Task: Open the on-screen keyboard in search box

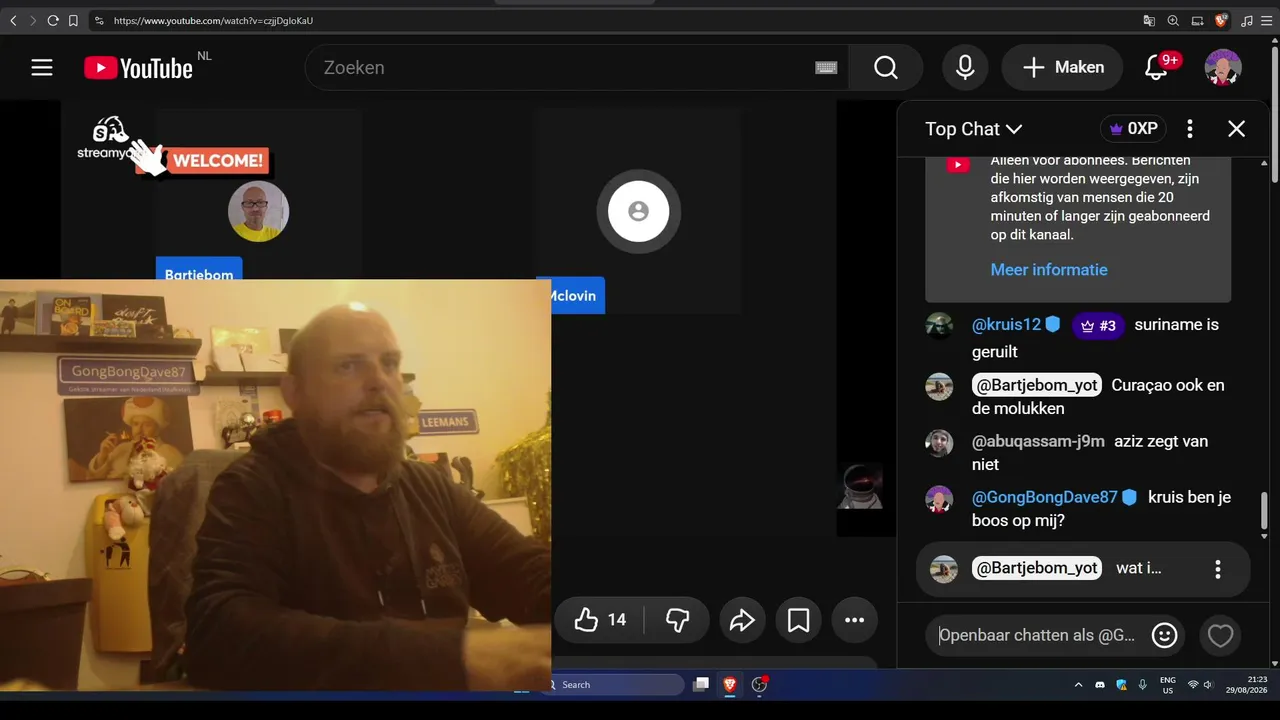Action: 826,67
